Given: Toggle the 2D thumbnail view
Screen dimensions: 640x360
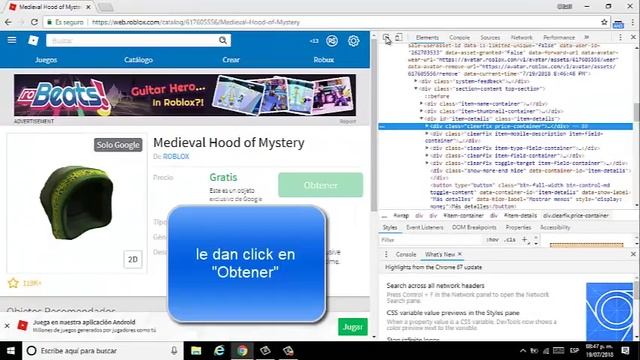Looking at the screenshot, I should (x=133, y=260).
